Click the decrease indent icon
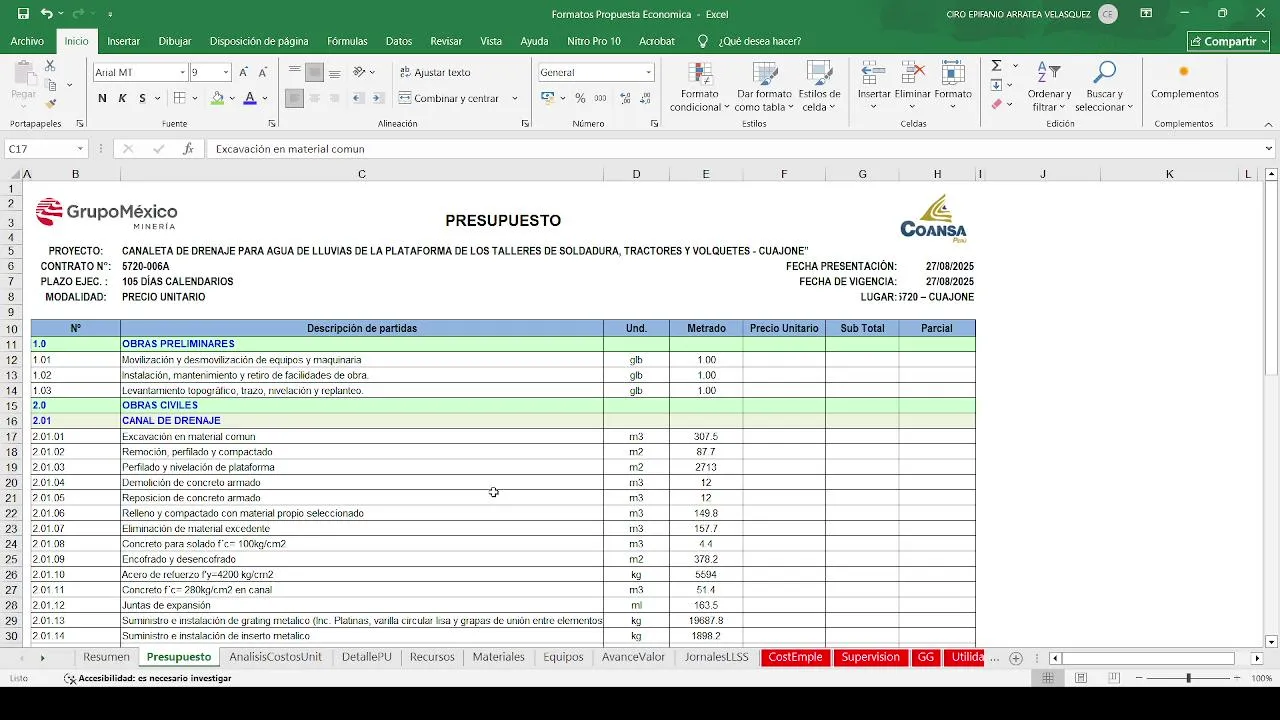1280x720 pixels. 359,98
